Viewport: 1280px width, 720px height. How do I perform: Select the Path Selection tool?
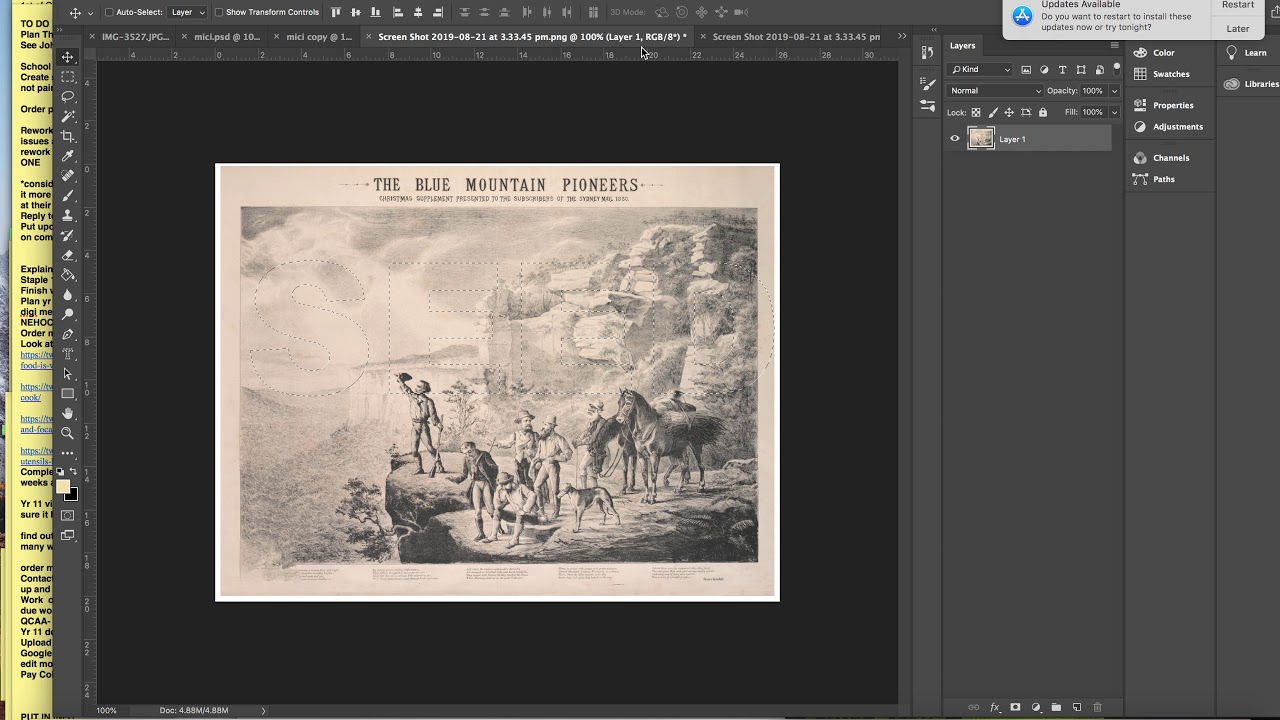[68, 374]
